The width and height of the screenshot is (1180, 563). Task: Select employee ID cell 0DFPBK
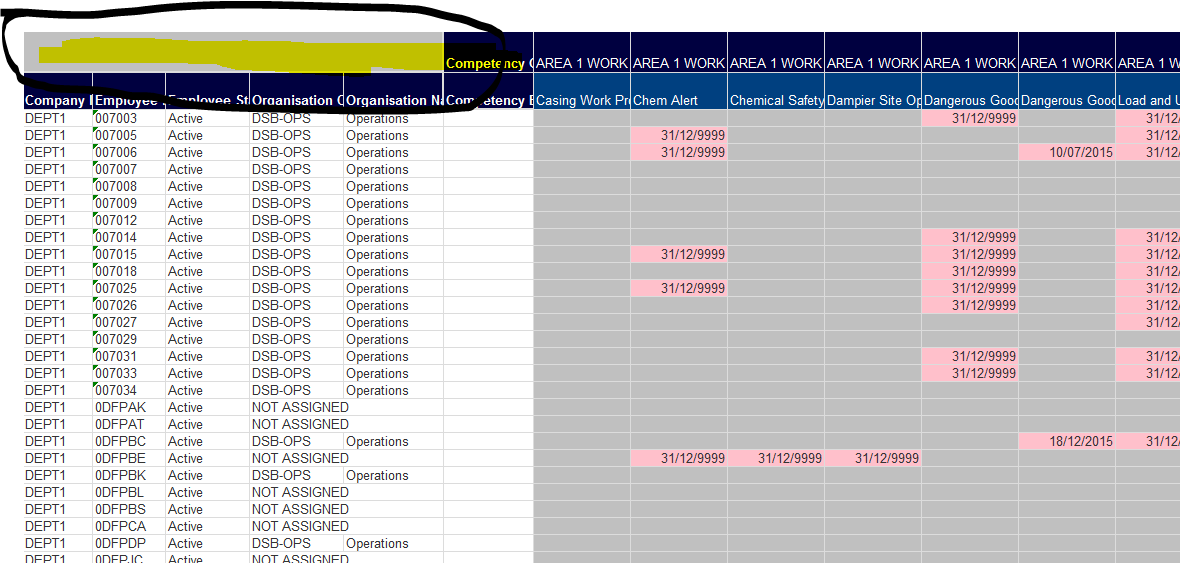129,475
